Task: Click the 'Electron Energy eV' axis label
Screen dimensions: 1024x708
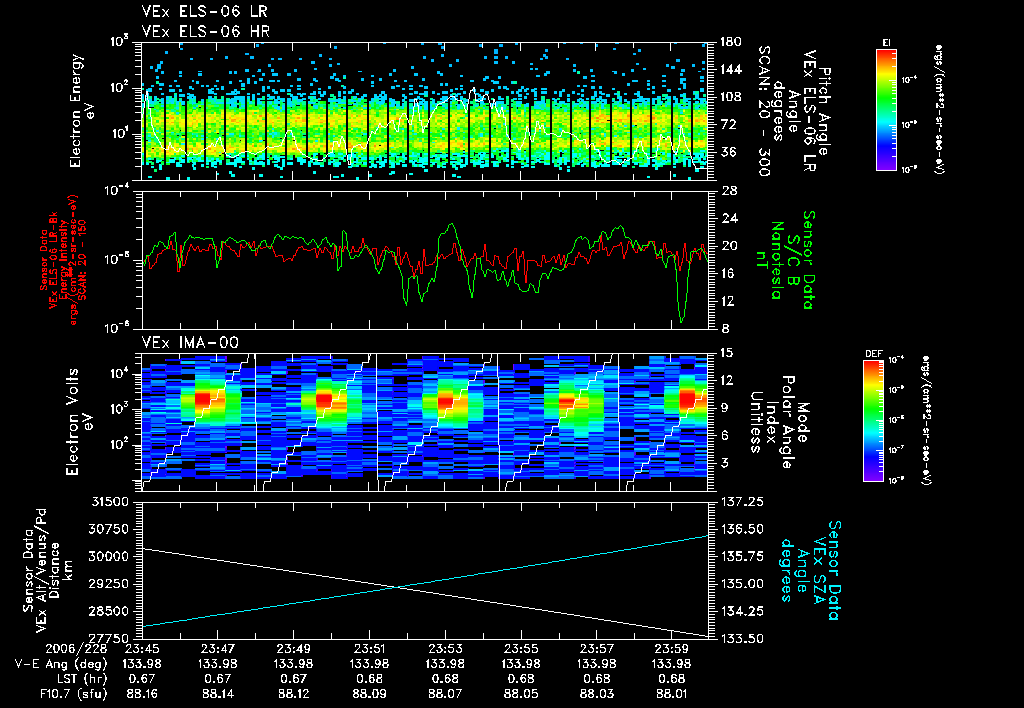Action: [83, 111]
